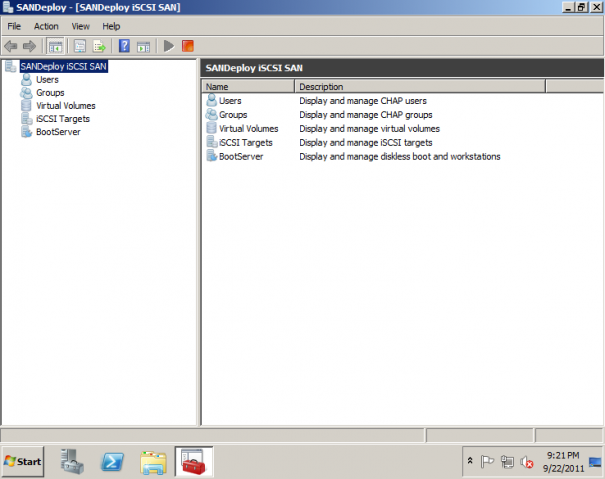Select BootServer in the left tree
The image size is (605, 479).
58,132
